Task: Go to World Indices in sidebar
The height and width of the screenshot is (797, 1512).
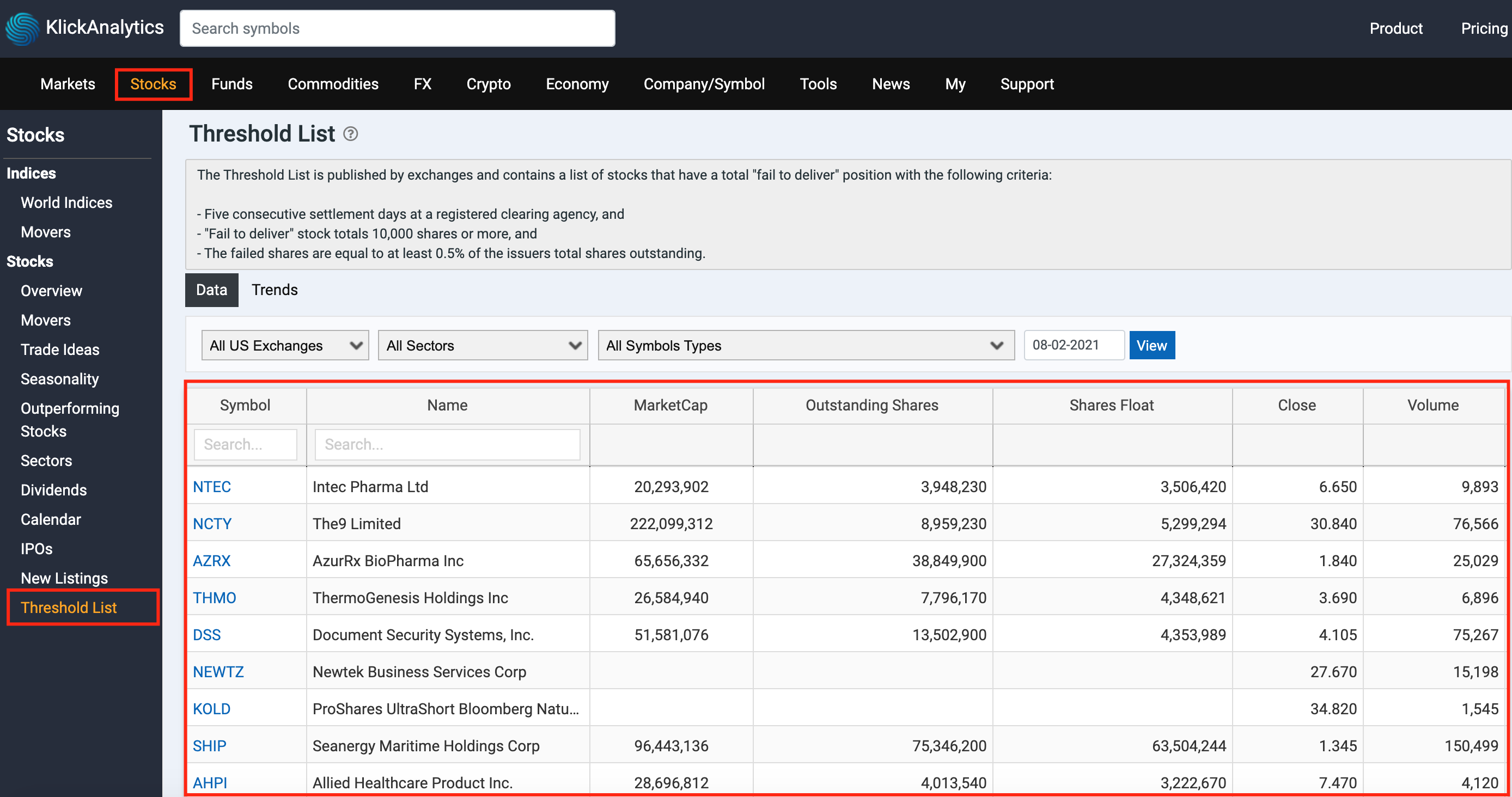Action: pyautogui.click(x=66, y=203)
